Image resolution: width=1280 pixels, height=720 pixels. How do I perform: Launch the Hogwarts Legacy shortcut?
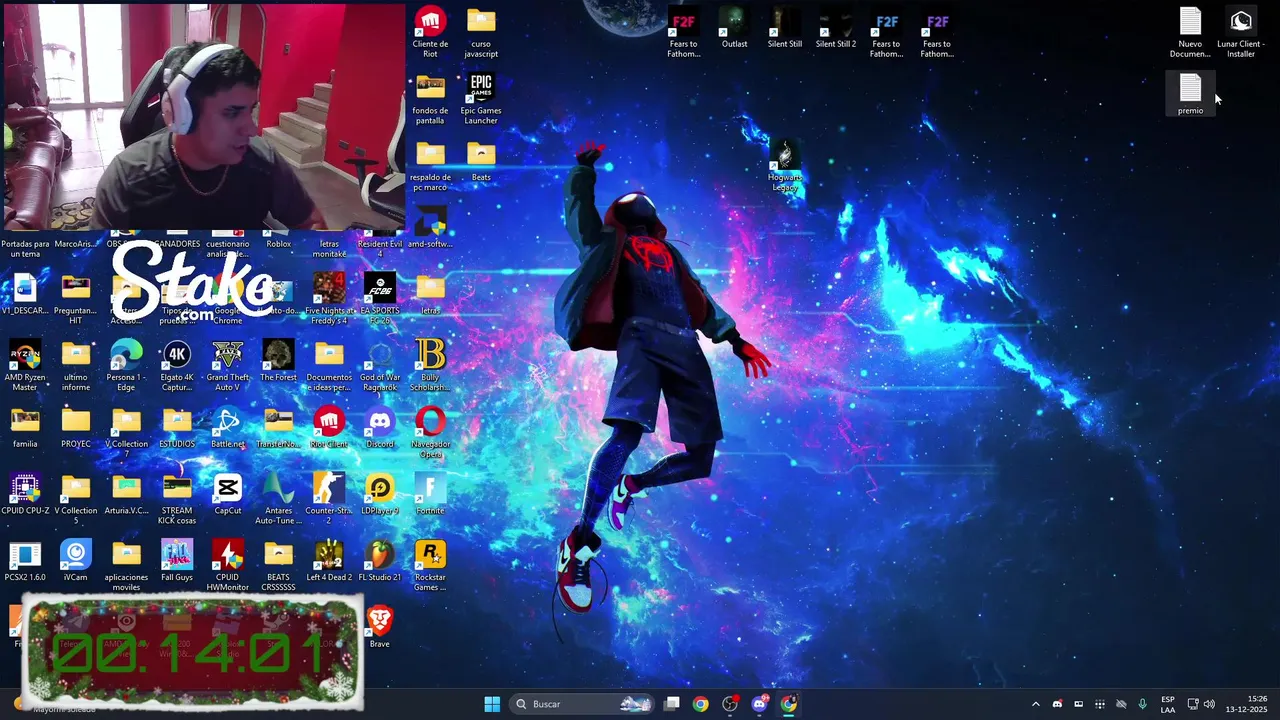click(x=785, y=166)
